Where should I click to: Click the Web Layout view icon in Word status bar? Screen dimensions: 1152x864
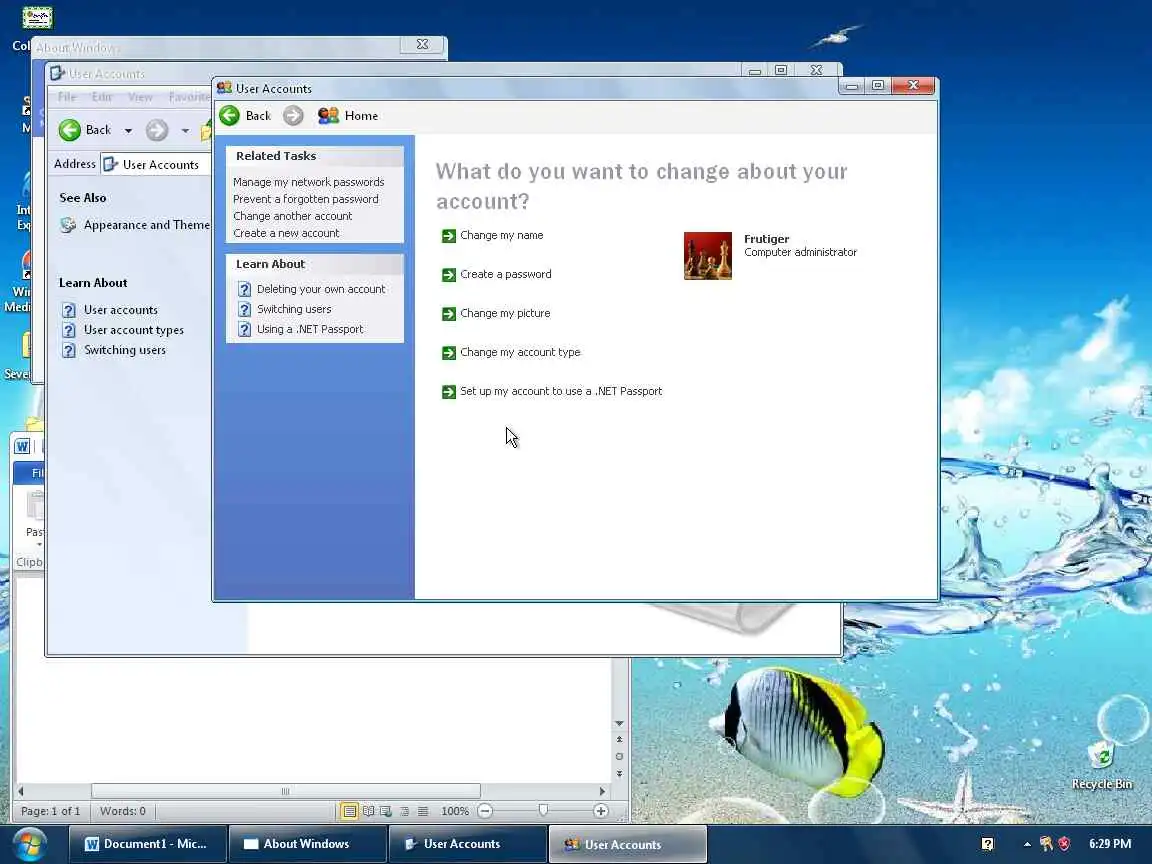(386, 811)
